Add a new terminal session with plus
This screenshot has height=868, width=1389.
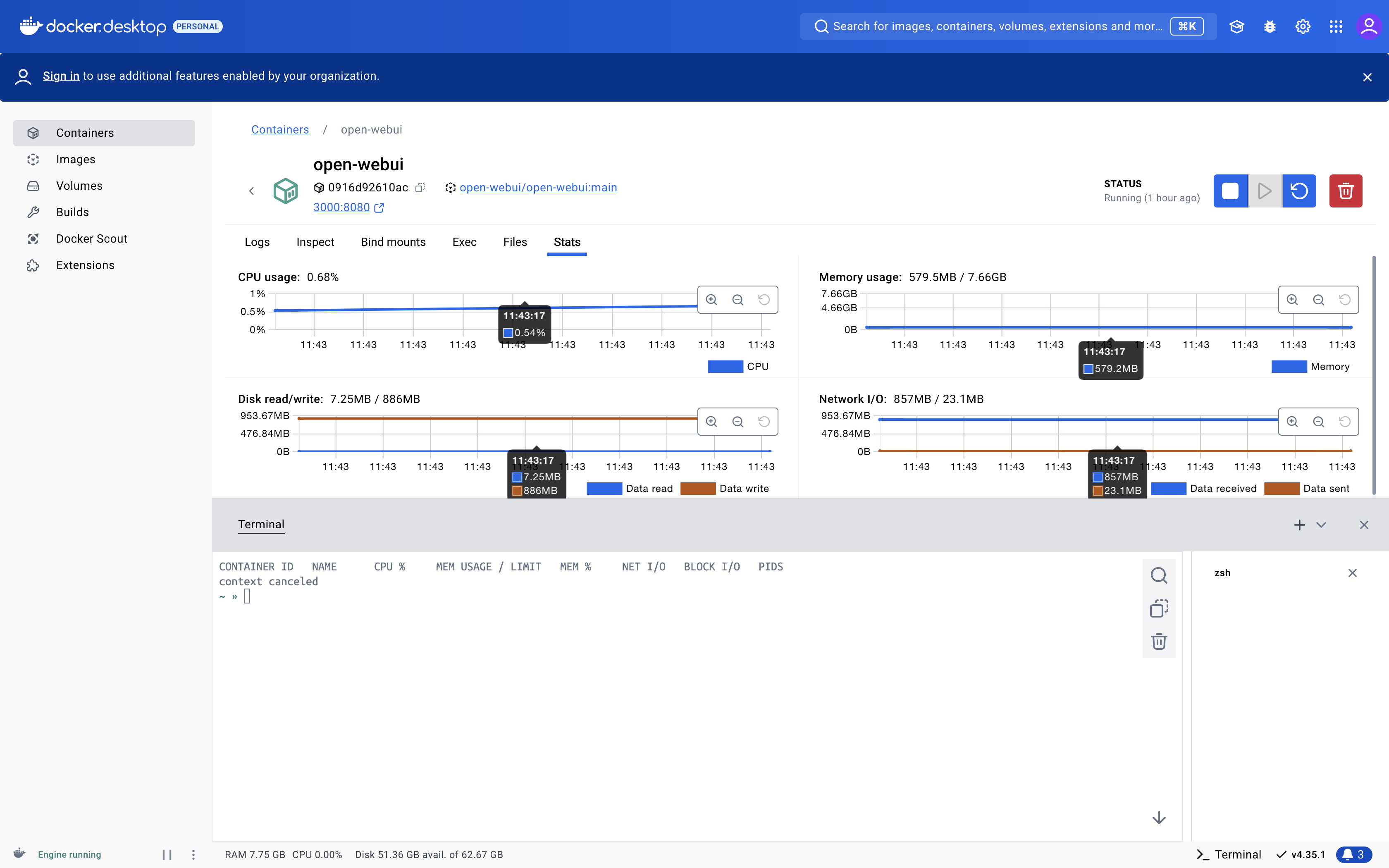[1299, 525]
